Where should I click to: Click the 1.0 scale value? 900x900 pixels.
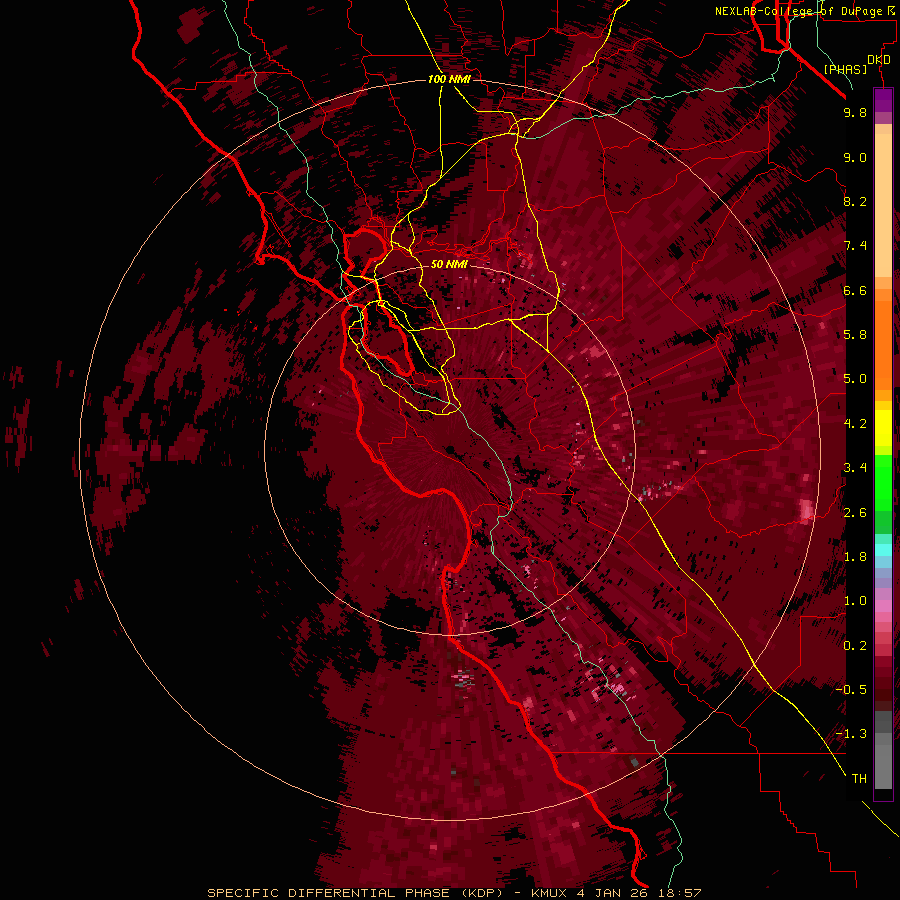pos(855,601)
